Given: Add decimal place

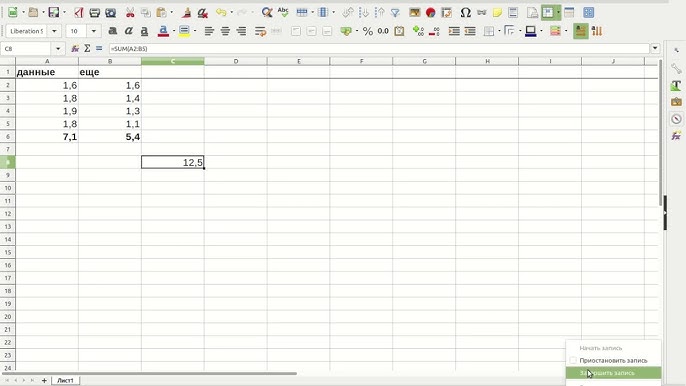Looking at the screenshot, I should point(418,31).
